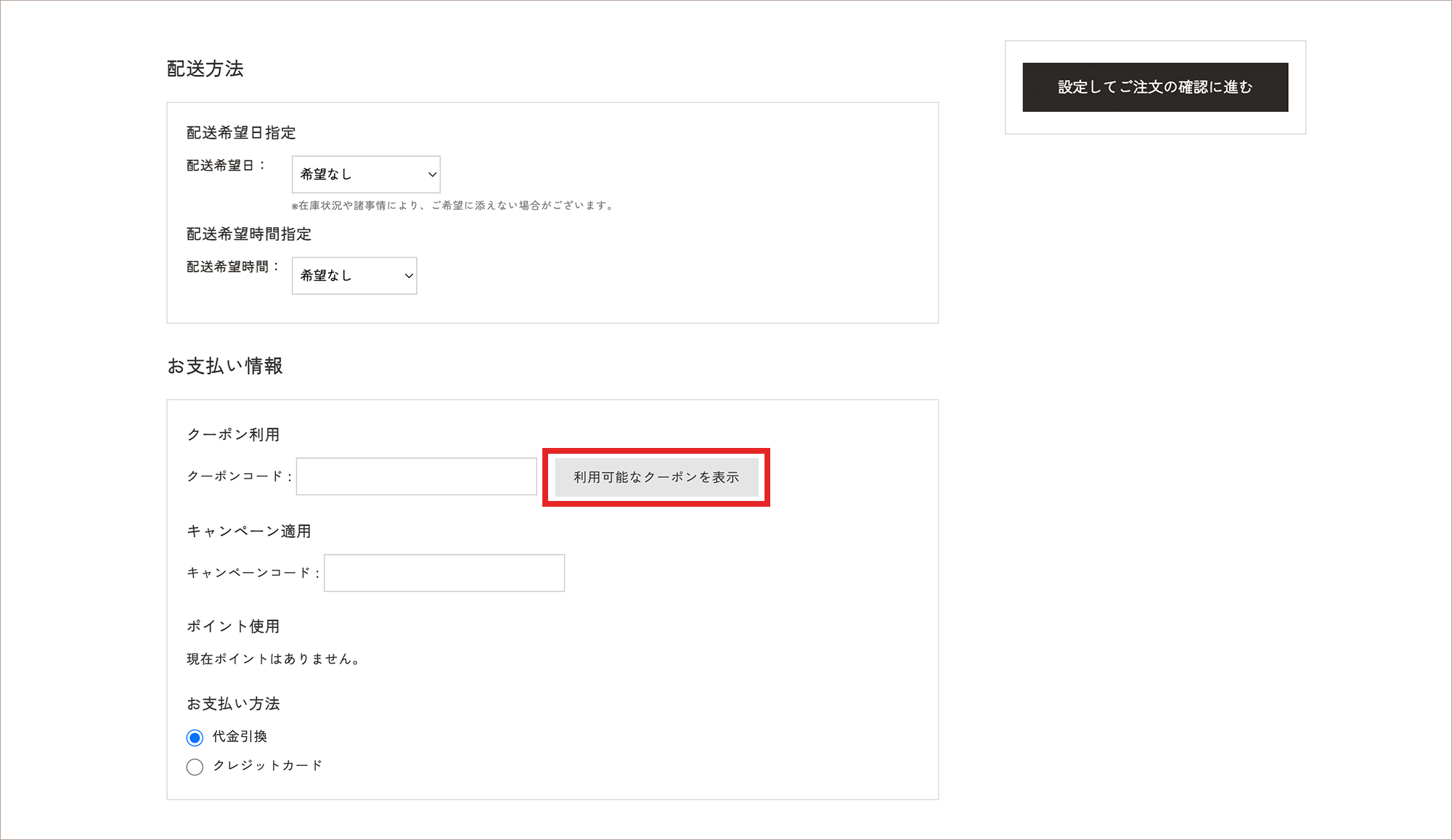Focus the クーポンコード input field
The height and width of the screenshot is (840, 1452).
416,476
